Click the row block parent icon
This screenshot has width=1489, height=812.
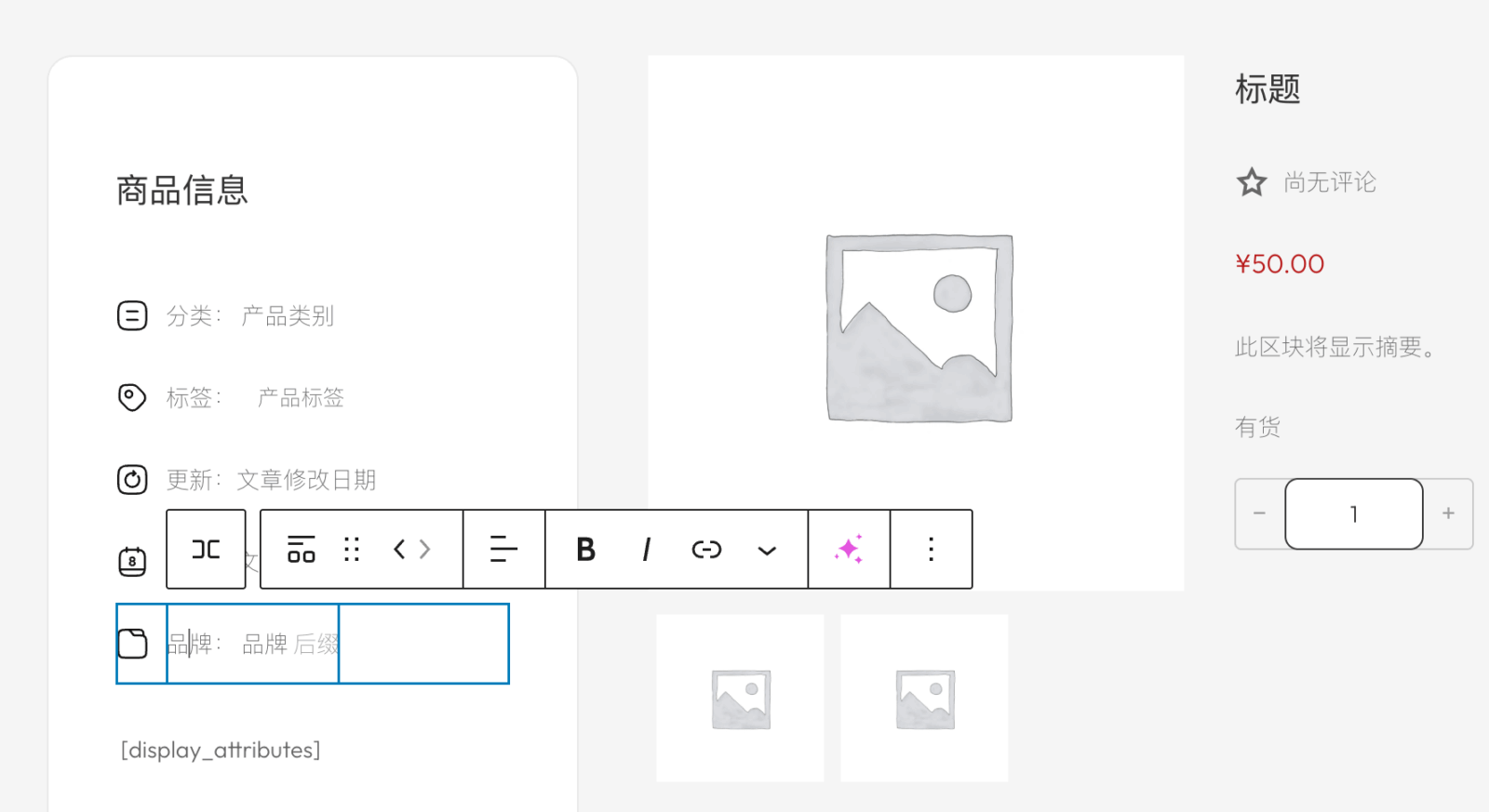206,550
